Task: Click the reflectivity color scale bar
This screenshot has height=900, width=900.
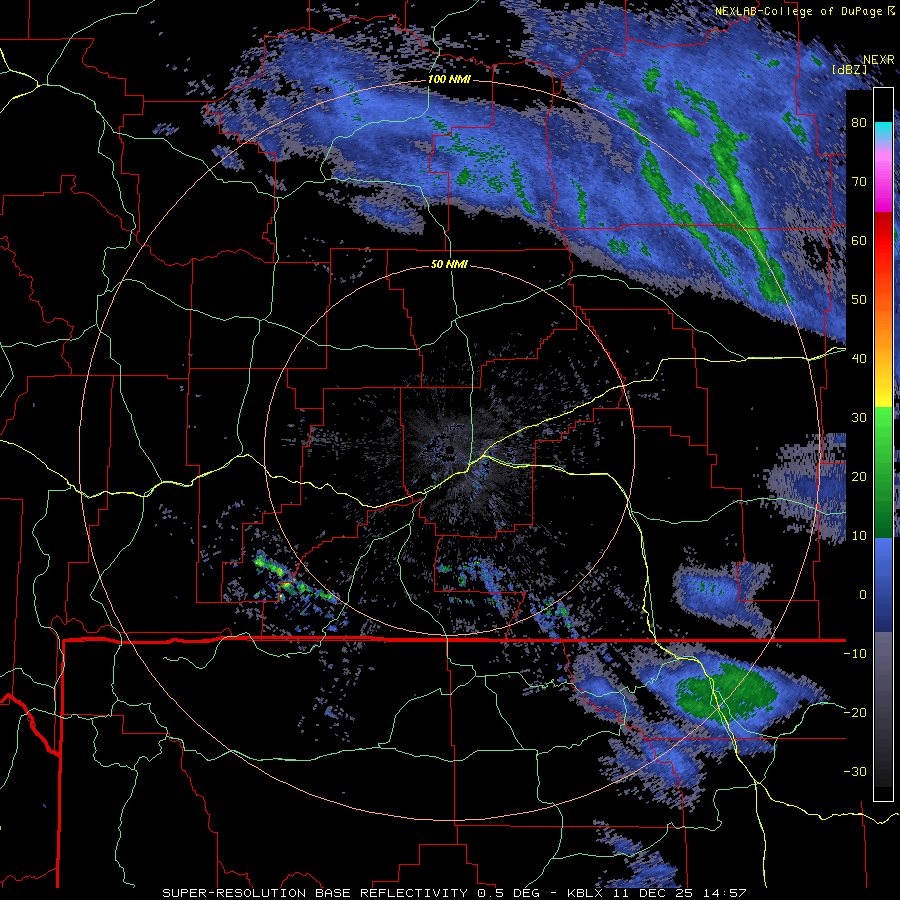Action: click(883, 444)
